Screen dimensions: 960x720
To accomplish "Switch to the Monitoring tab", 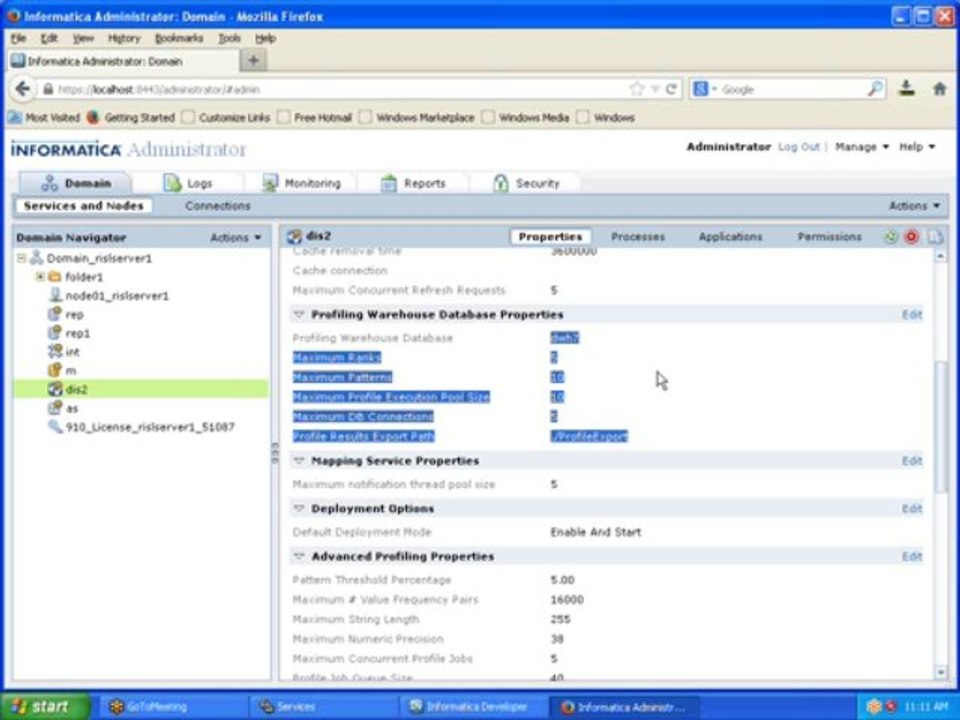I will coord(301,183).
